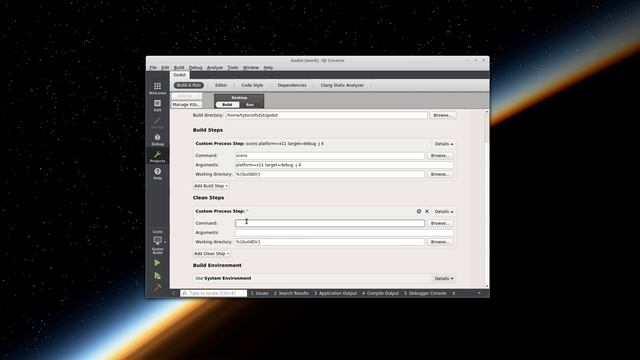Browse for build step command
640x360 pixels.
click(440, 156)
